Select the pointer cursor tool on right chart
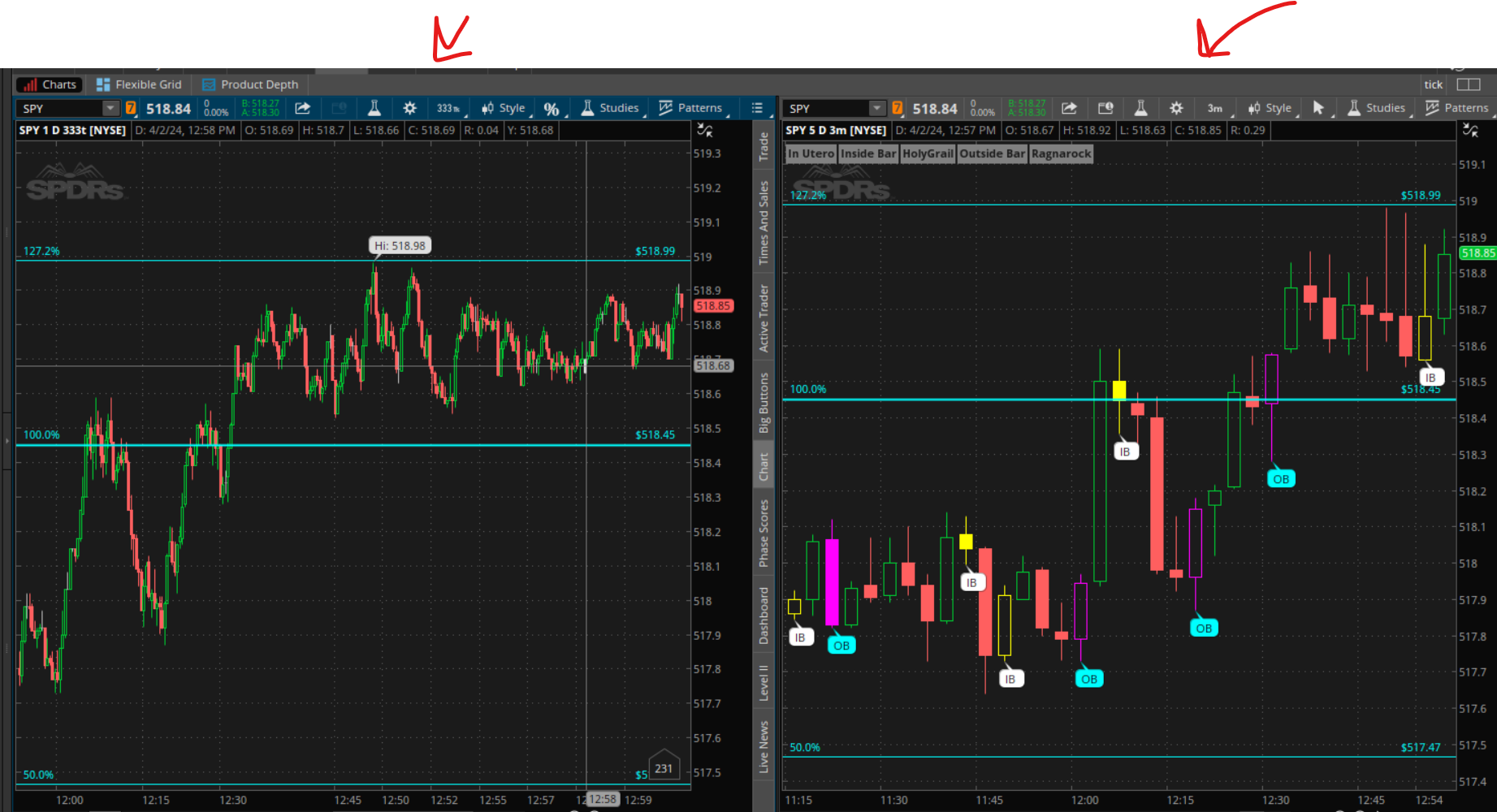This screenshot has height=812, width=1497. pos(1318,108)
